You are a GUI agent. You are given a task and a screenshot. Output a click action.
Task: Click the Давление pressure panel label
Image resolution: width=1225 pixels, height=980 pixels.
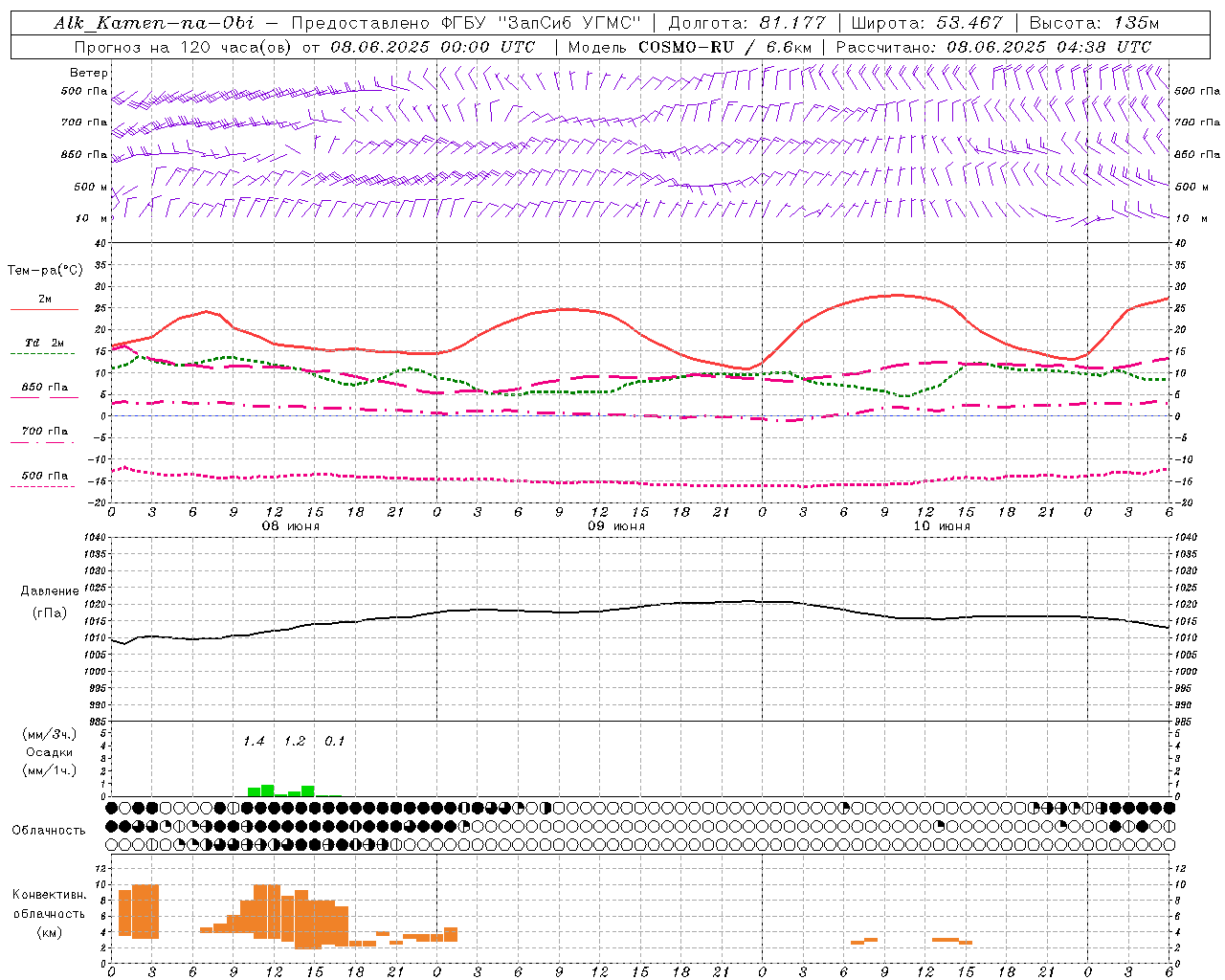click(x=50, y=591)
